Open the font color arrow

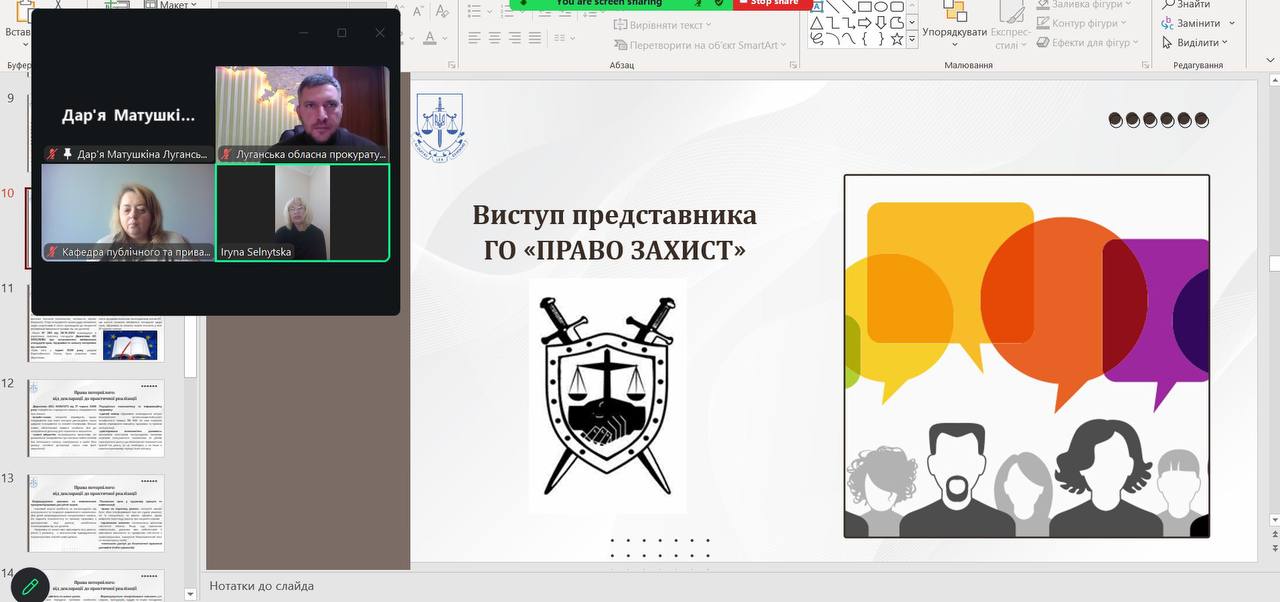tap(445, 39)
